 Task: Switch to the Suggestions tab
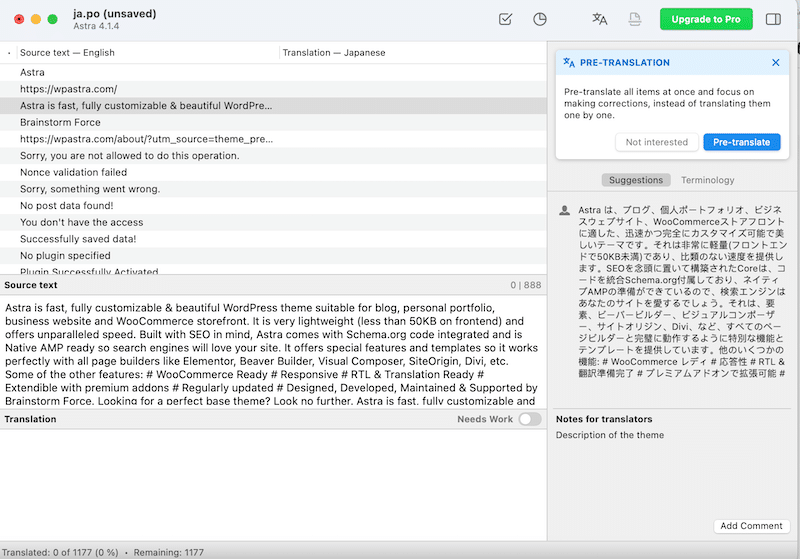pyautogui.click(x=636, y=180)
